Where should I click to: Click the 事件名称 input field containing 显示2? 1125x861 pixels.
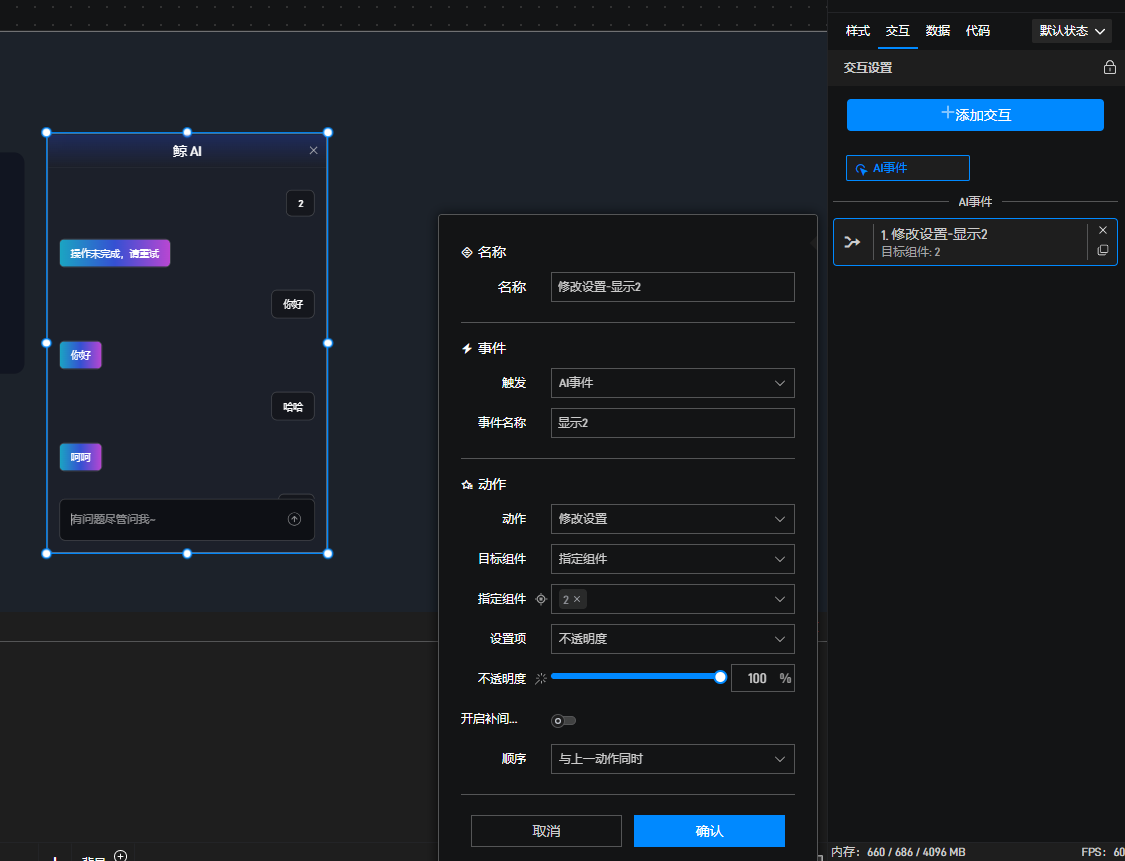[672, 423]
